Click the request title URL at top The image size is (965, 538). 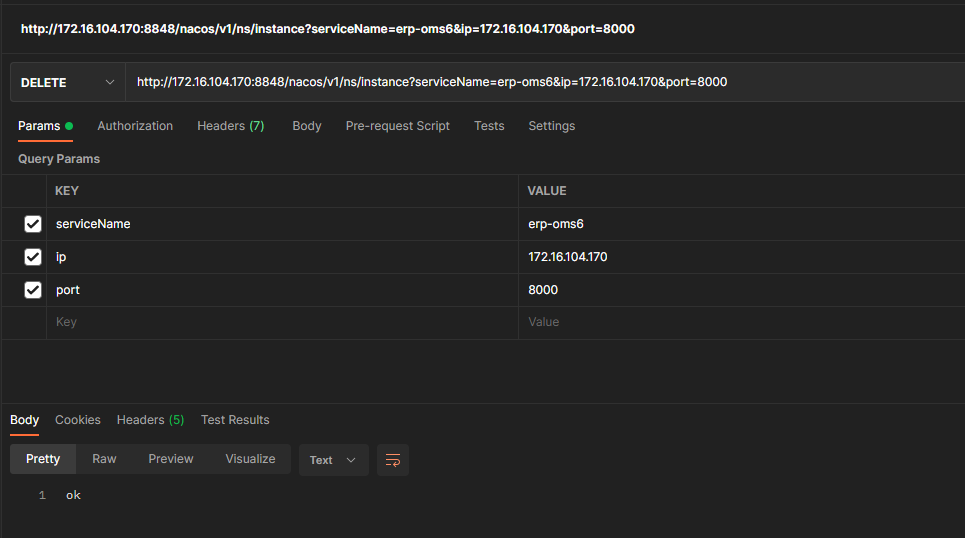click(327, 29)
